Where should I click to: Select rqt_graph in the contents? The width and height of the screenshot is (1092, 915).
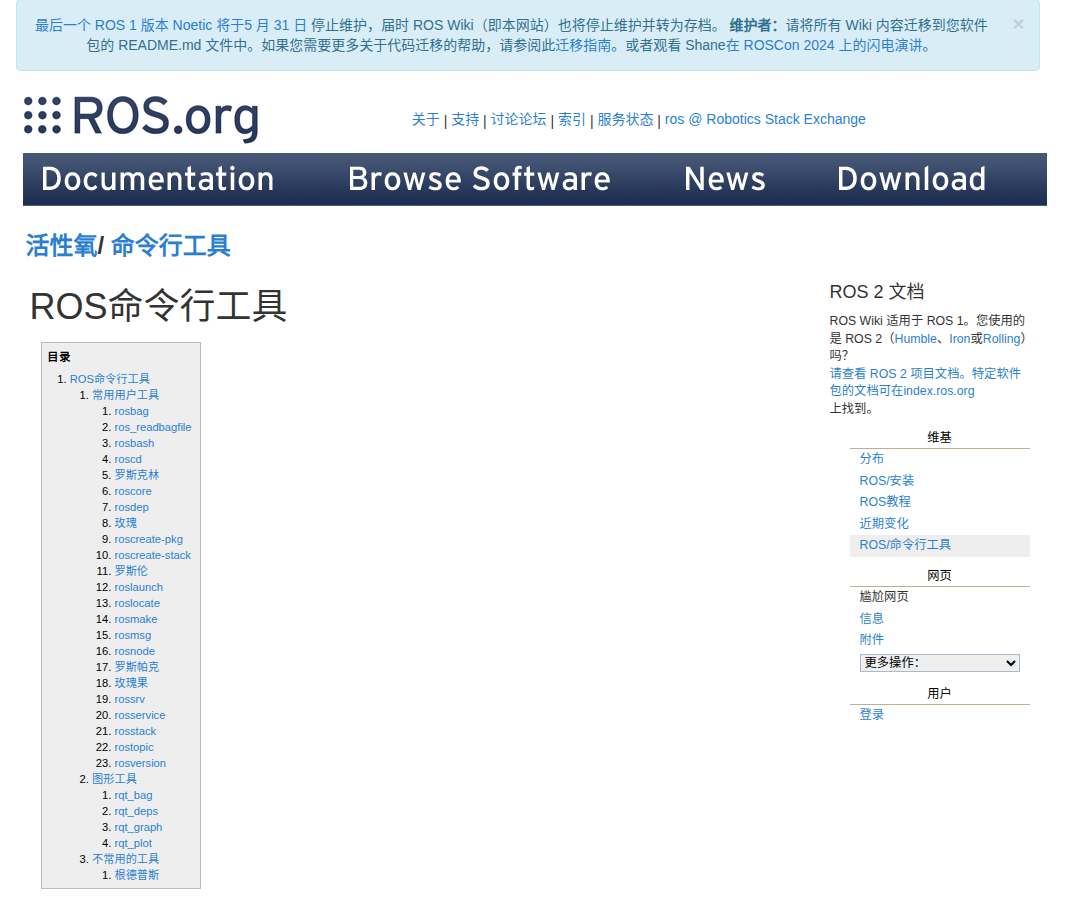(138, 827)
